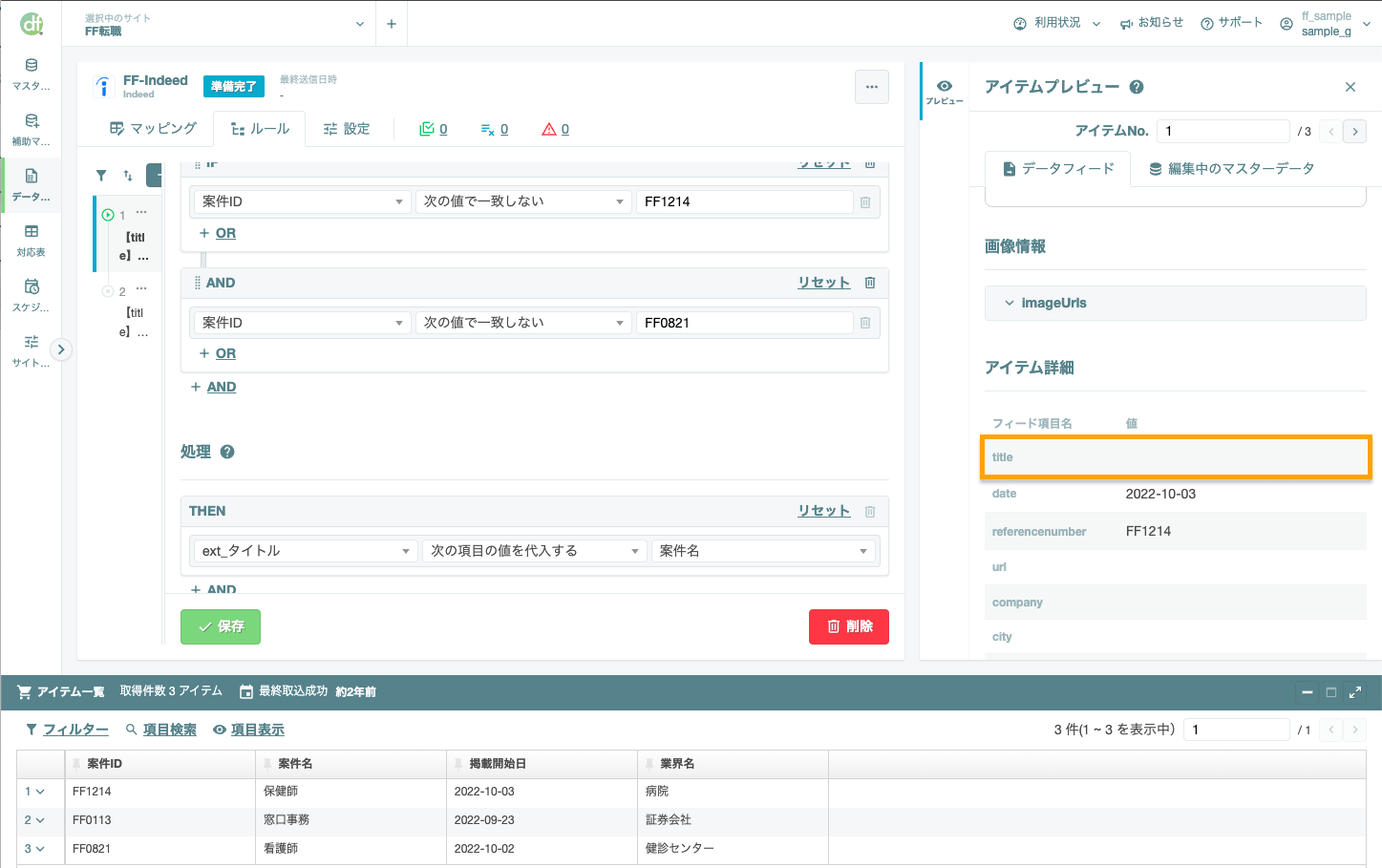Open the マスタ sidebar section

point(32,74)
